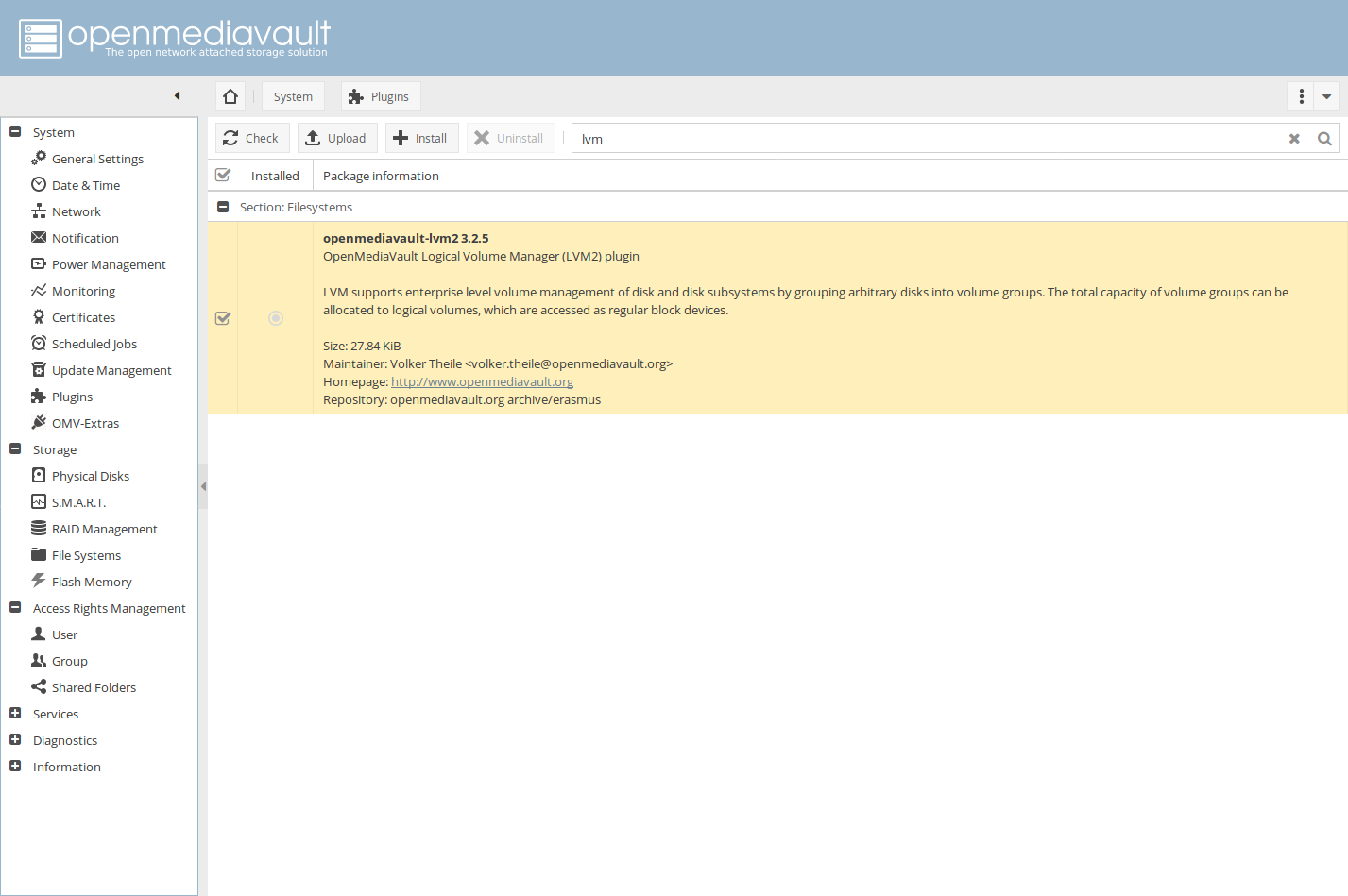Open File Systems folder icon
The height and width of the screenshot is (896, 1348).
[39, 554]
